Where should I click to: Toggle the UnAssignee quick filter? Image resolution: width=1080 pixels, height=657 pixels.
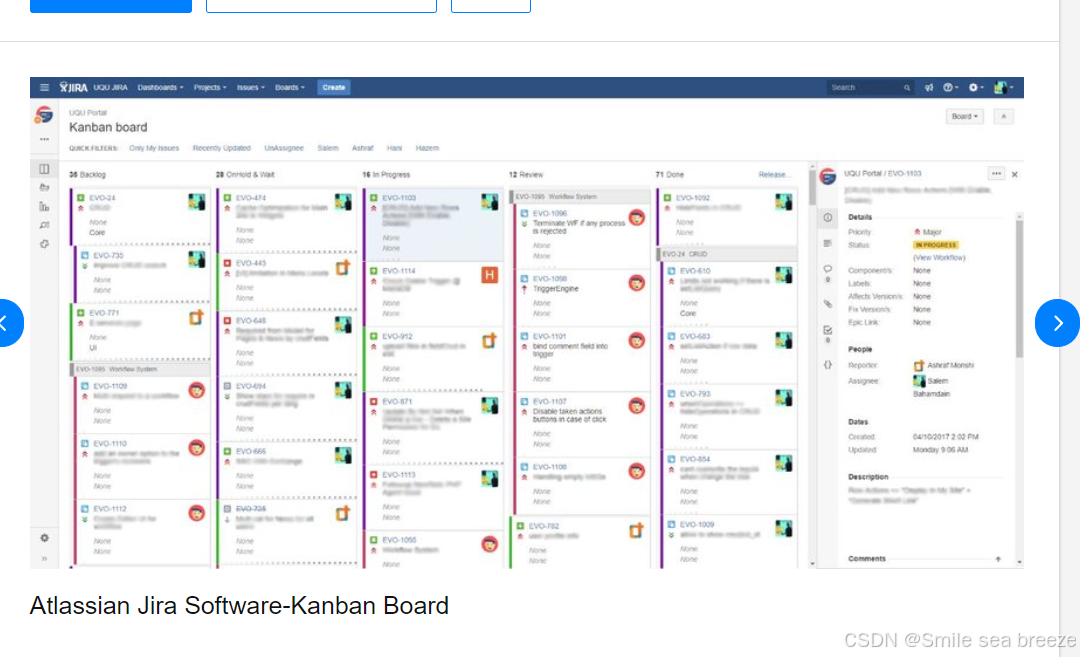tap(284, 148)
